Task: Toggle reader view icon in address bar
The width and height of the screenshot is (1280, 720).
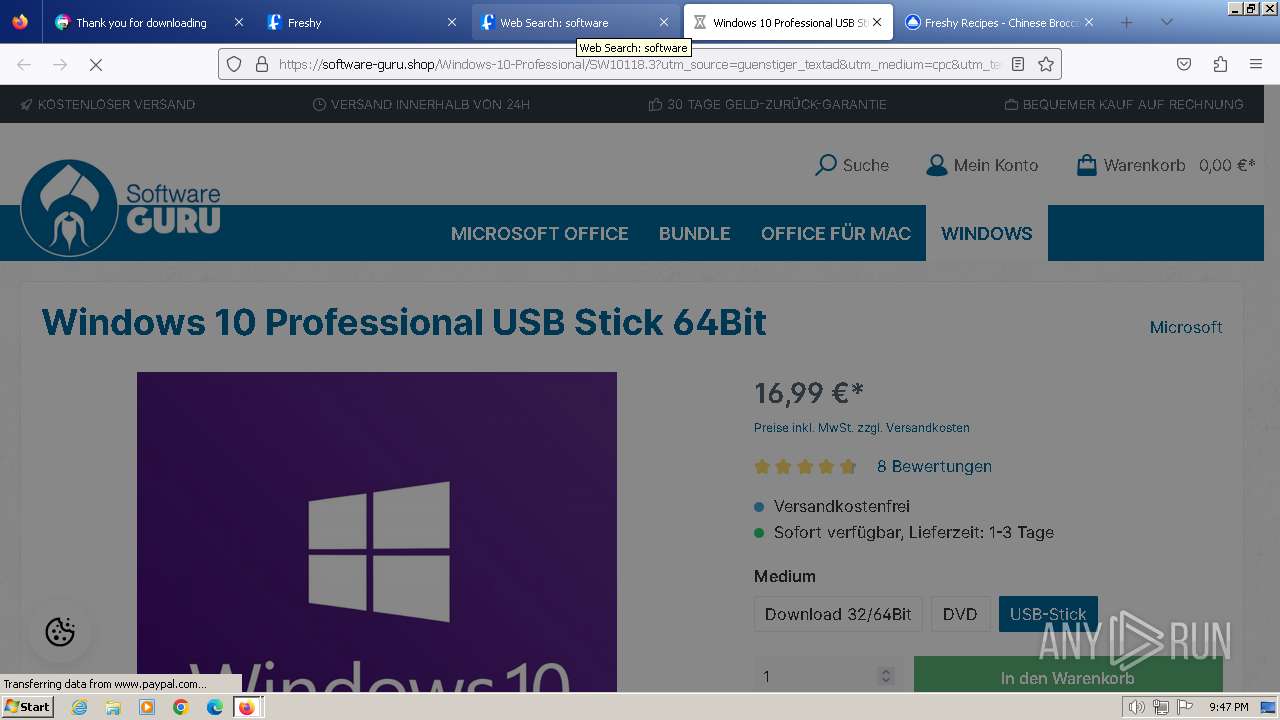Action: tap(1018, 64)
